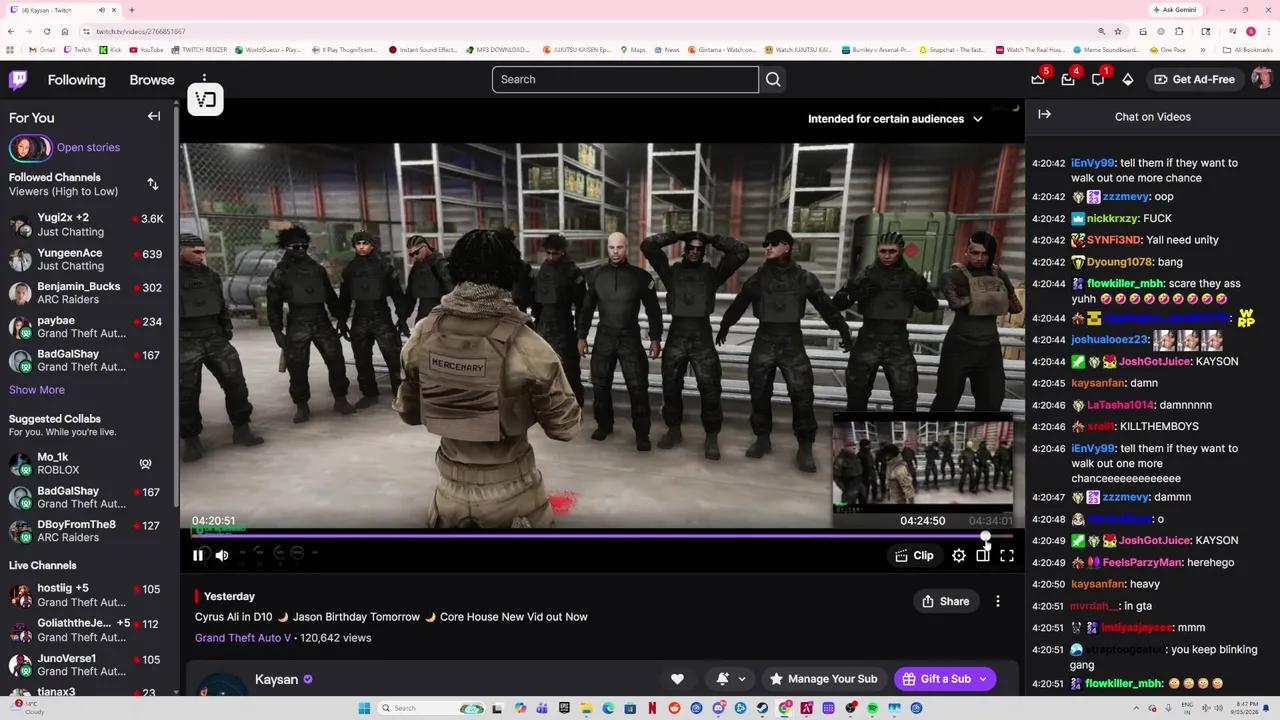The height and width of the screenshot is (720, 1280).
Task: Open Grand Theft Auto V category link
Action: coord(243,638)
